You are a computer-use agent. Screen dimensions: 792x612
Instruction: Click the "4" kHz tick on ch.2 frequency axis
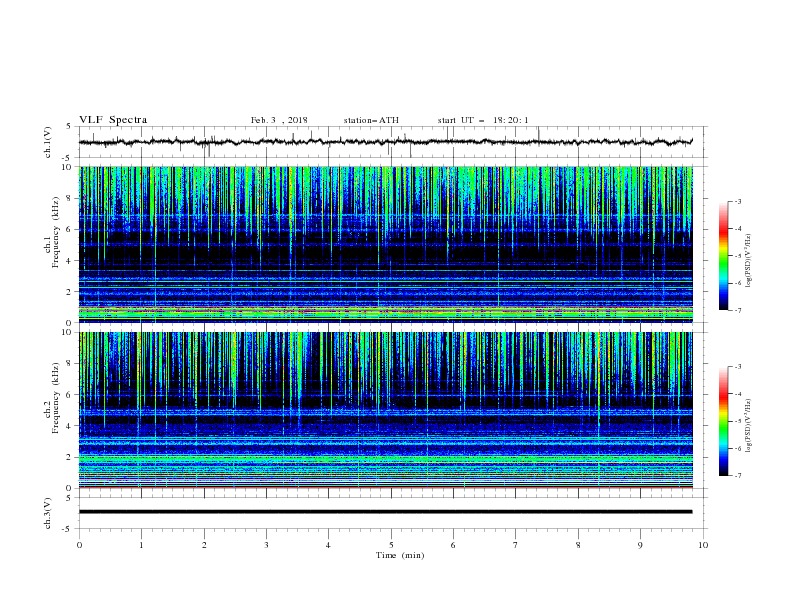(x=70, y=426)
